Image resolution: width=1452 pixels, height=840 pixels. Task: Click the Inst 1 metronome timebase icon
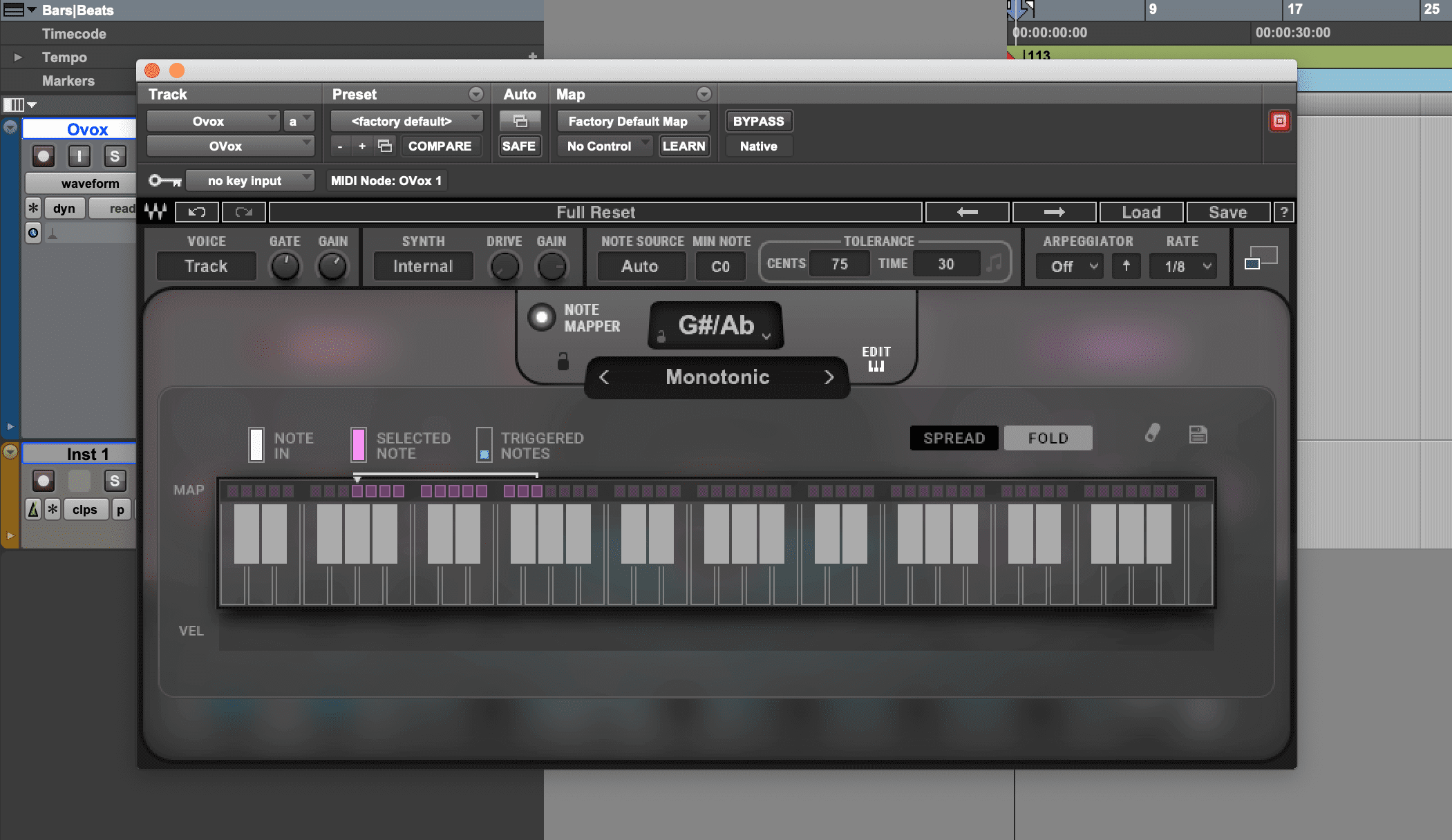[32, 509]
